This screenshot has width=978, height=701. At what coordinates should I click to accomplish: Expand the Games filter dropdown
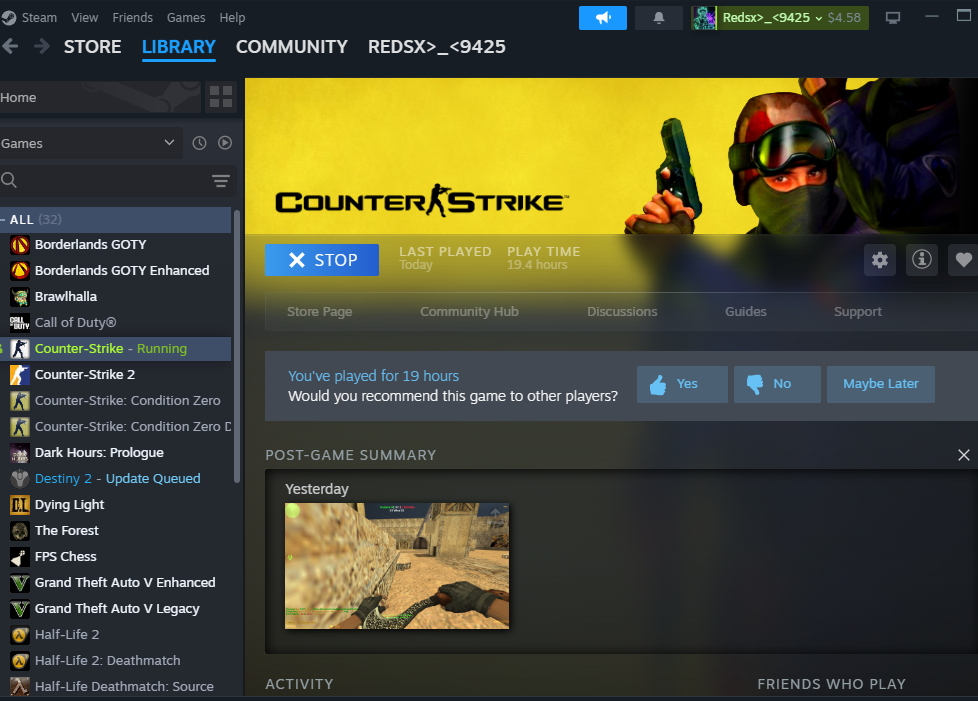168,143
